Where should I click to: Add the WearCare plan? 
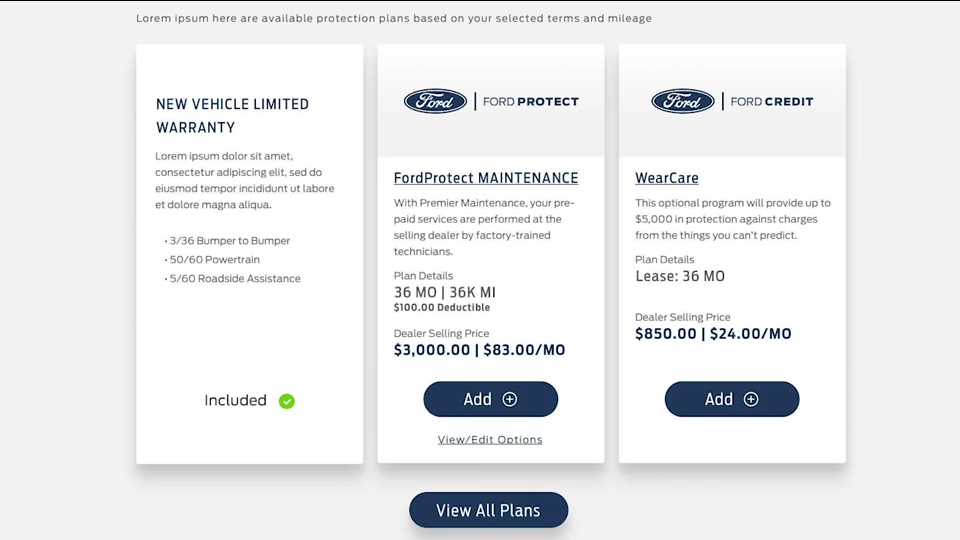pos(732,399)
